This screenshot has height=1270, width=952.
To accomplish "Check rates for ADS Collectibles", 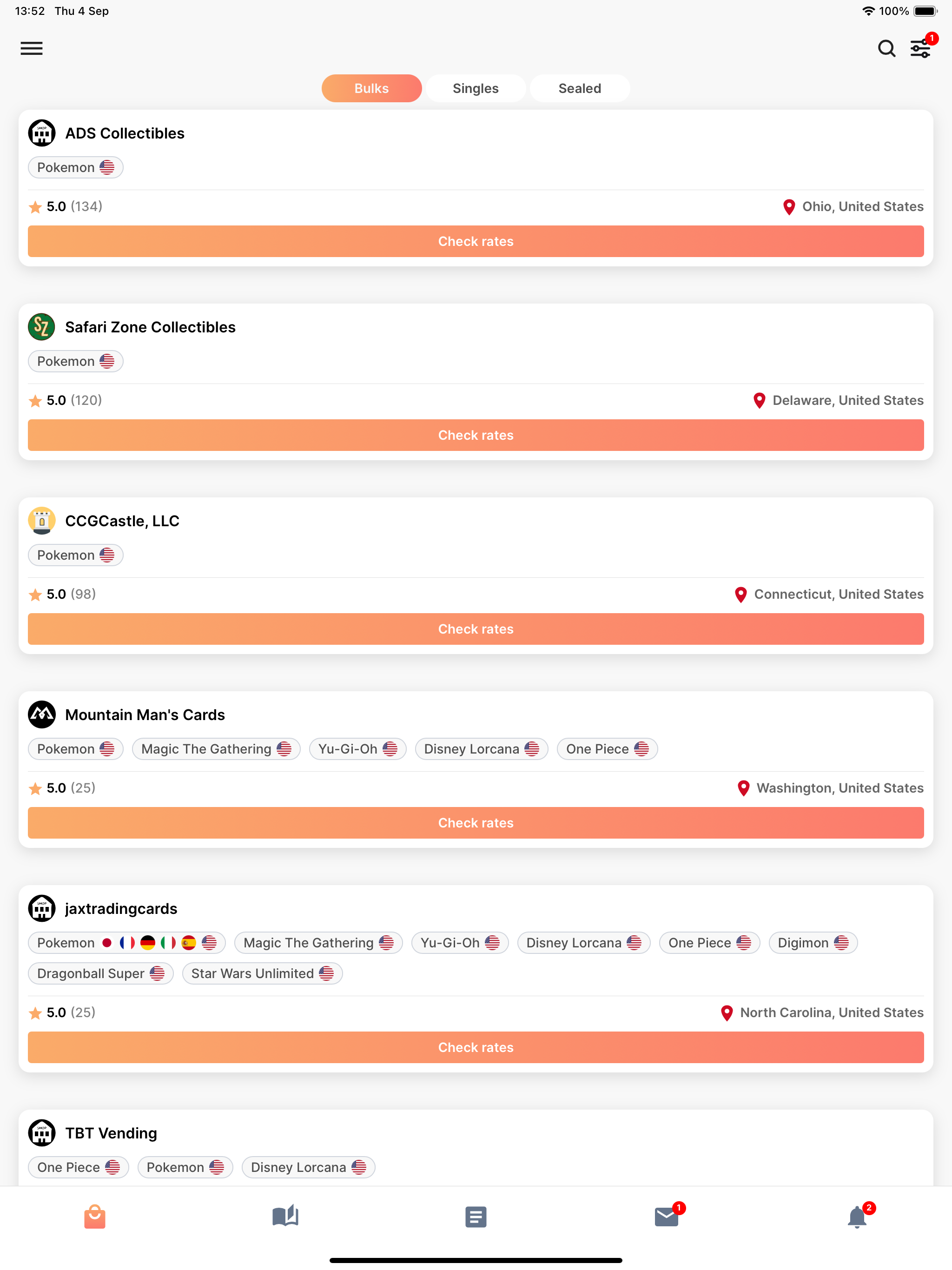I will tap(476, 241).
